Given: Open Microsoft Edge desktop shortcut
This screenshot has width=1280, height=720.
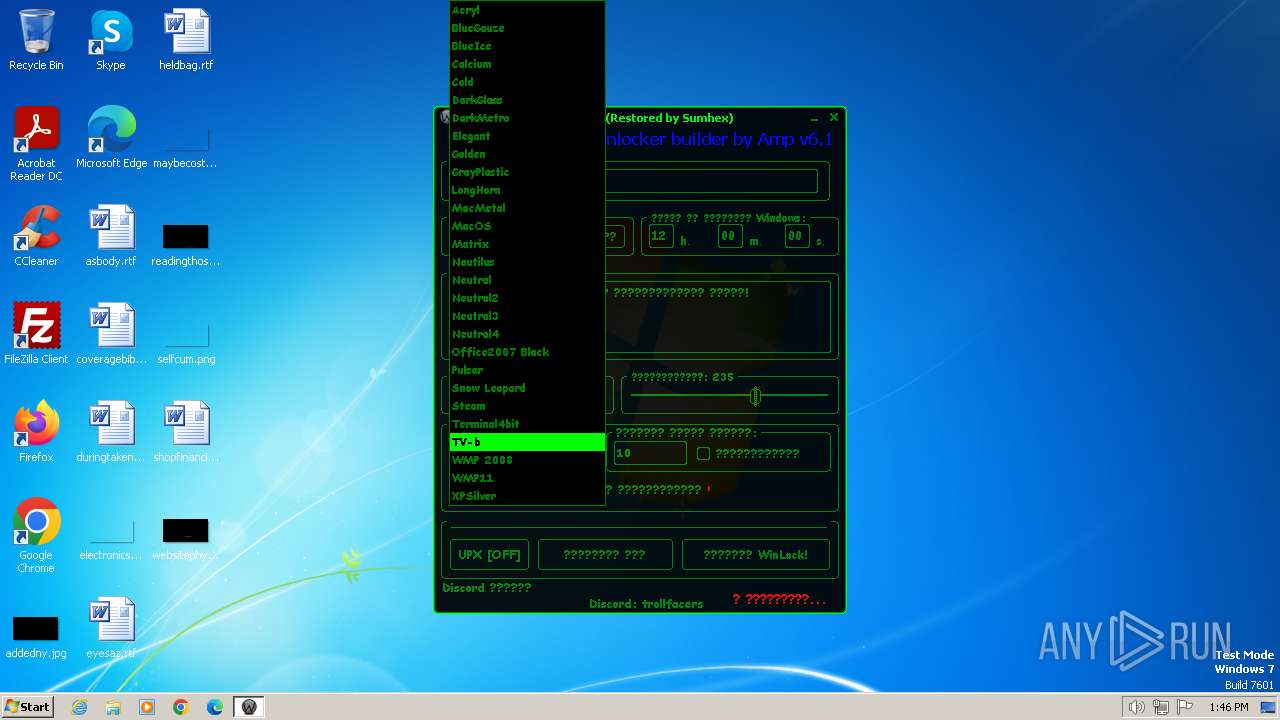Looking at the screenshot, I should pos(111,139).
